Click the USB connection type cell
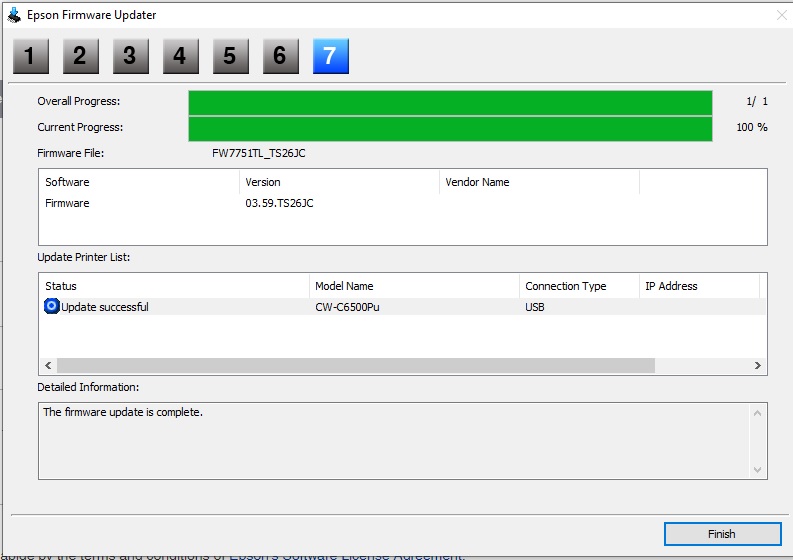Screen dimensions: 793x560 click(535, 307)
